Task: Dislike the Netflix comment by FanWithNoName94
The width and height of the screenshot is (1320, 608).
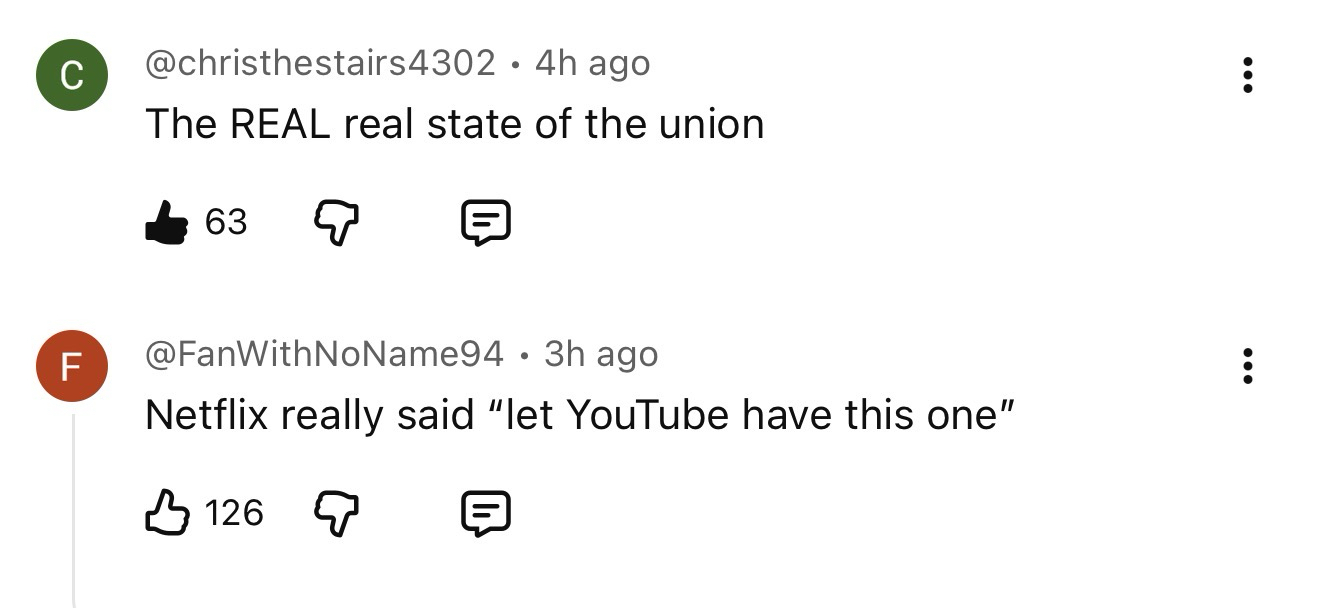Action: click(x=336, y=513)
